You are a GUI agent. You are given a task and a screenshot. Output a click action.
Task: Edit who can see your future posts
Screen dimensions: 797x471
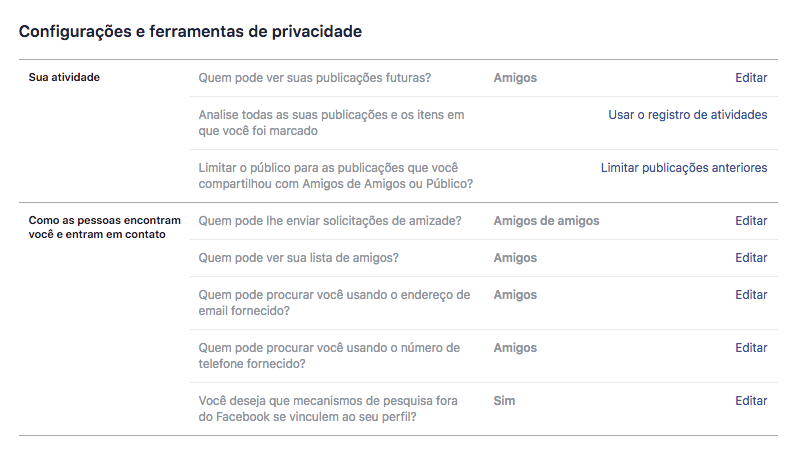click(x=751, y=78)
